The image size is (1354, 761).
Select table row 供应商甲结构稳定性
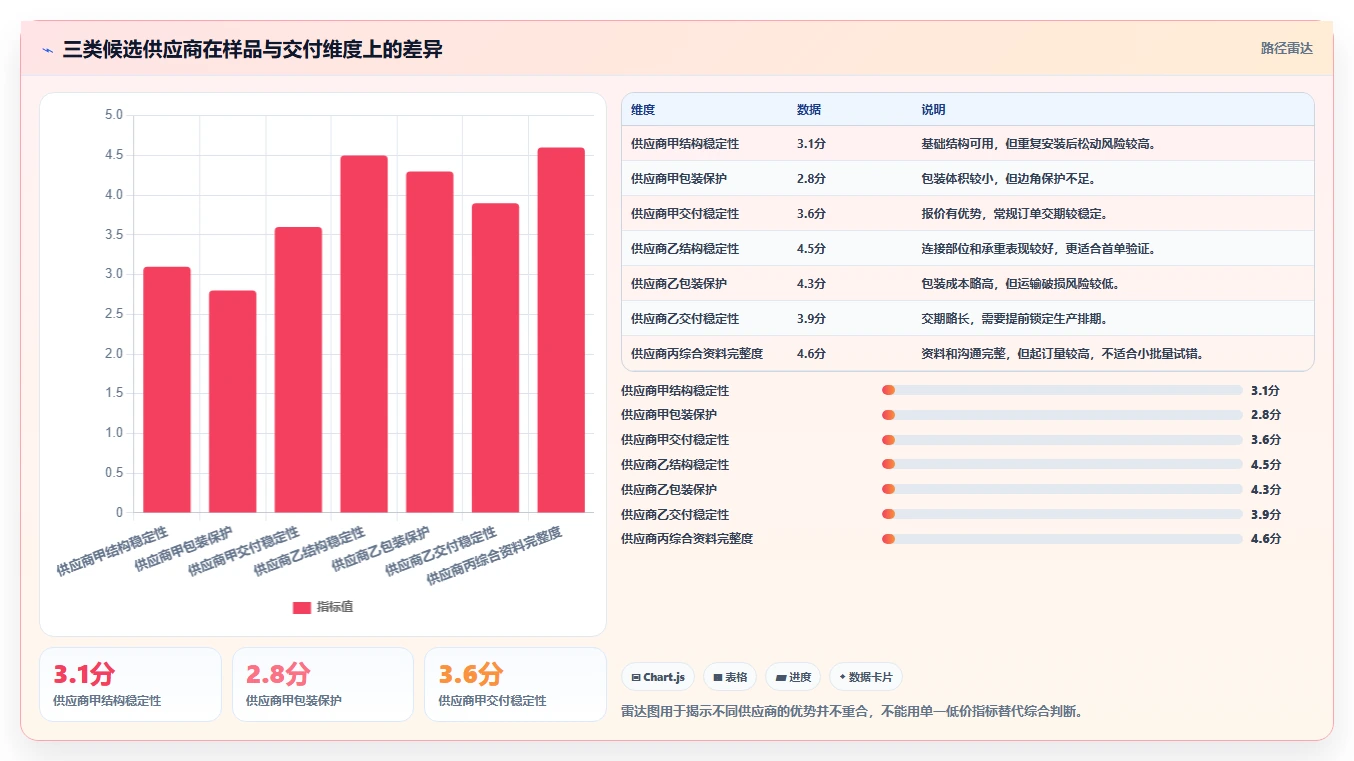(967, 143)
